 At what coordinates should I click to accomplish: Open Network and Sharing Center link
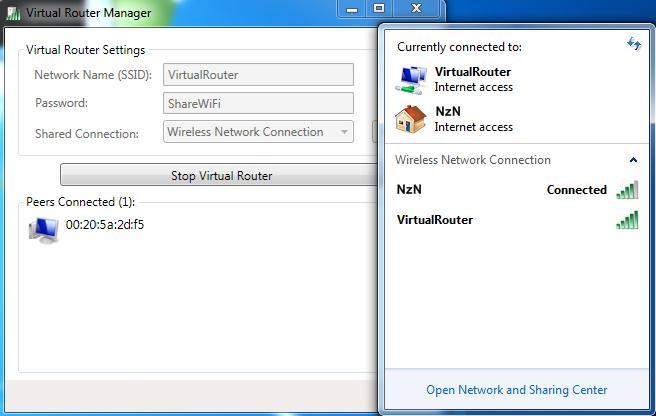point(517,390)
